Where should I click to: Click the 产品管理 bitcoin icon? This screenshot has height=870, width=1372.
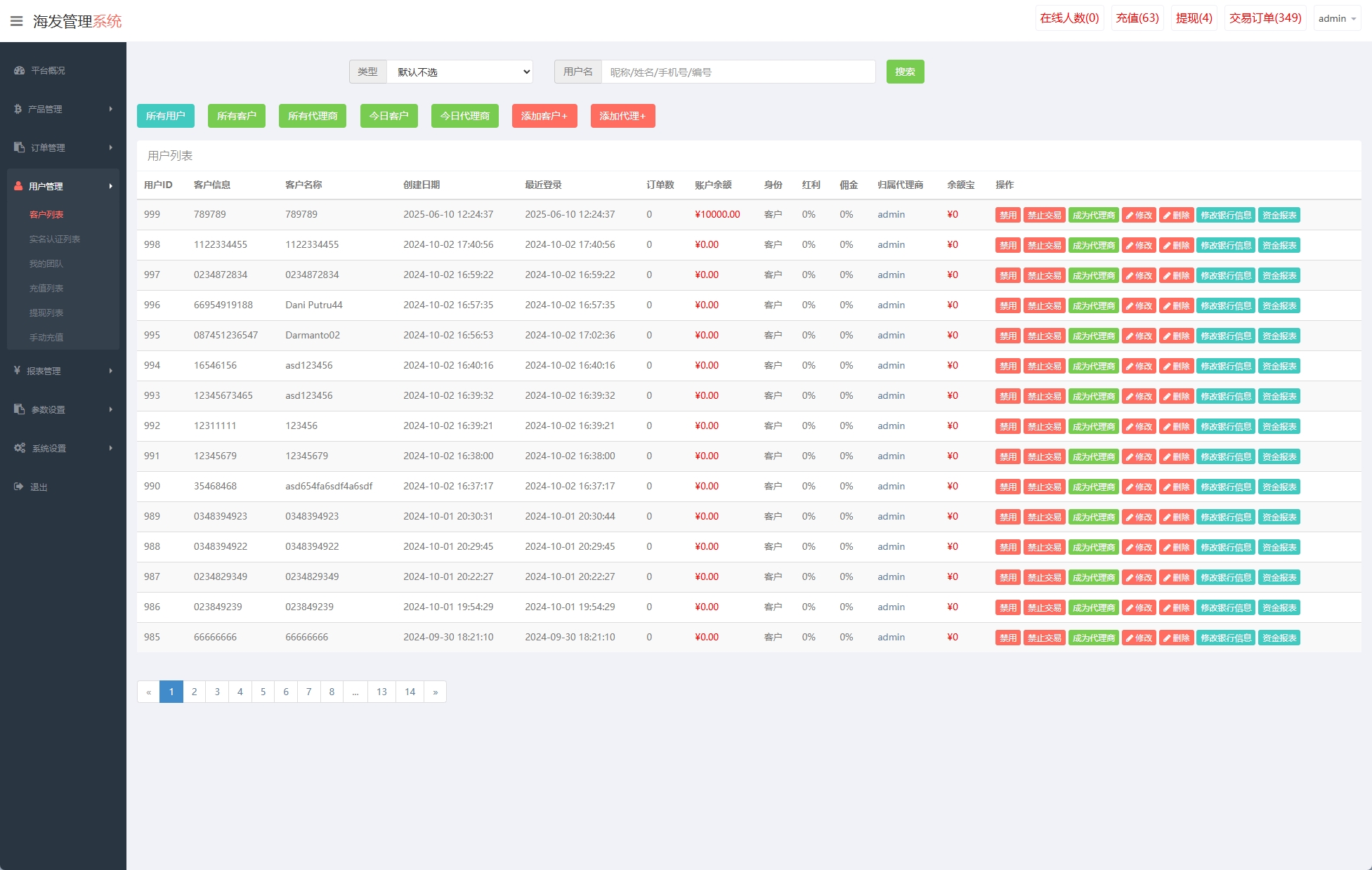tap(18, 109)
